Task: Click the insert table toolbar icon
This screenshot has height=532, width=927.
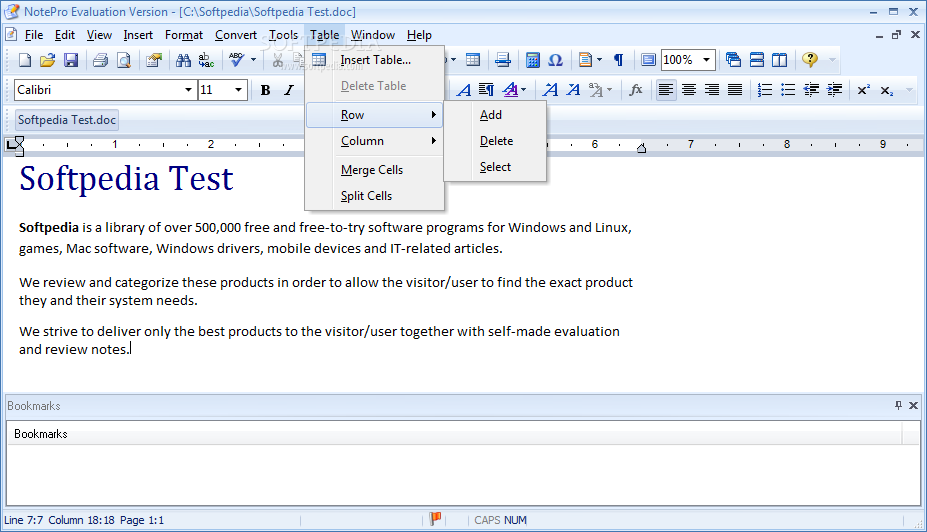Action: click(472, 60)
